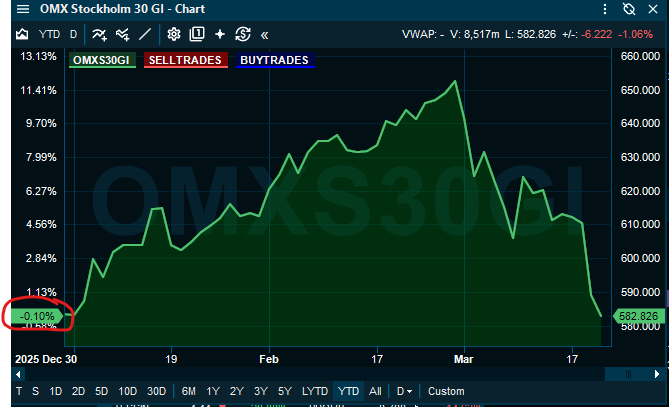669x407 pixels.
Task: Click the -6.222 change value
Action: pos(596,34)
